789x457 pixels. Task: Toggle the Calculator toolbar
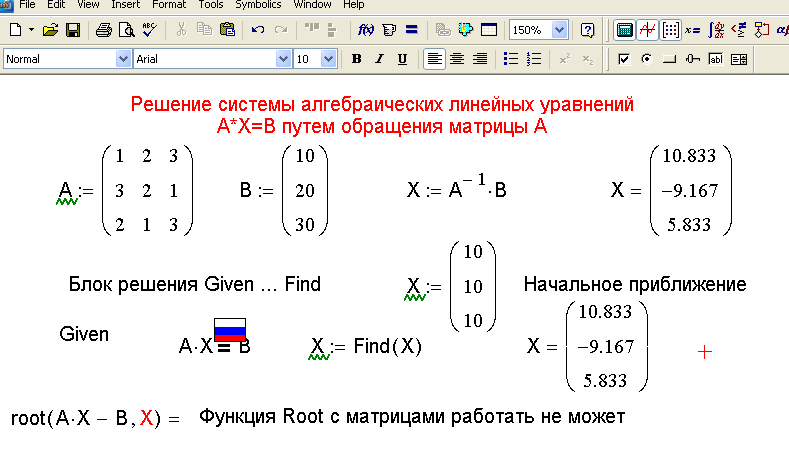pos(624,30)
